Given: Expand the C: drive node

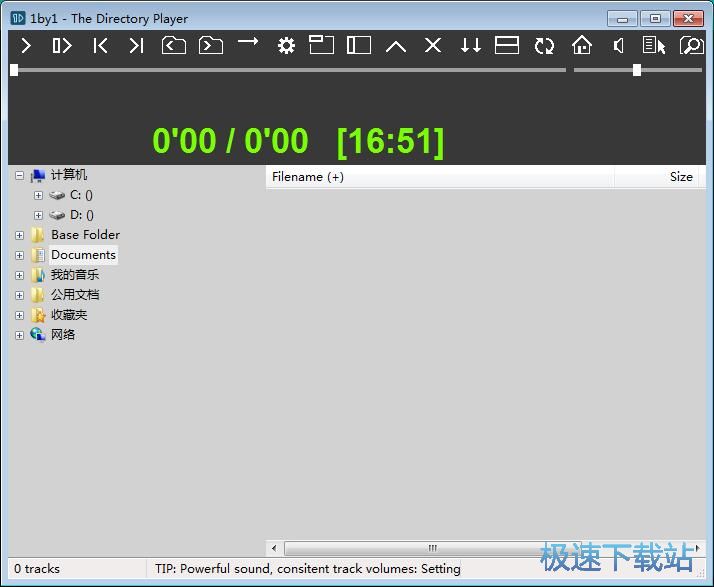Looking at the screenshot, I should tap(38, 195).
